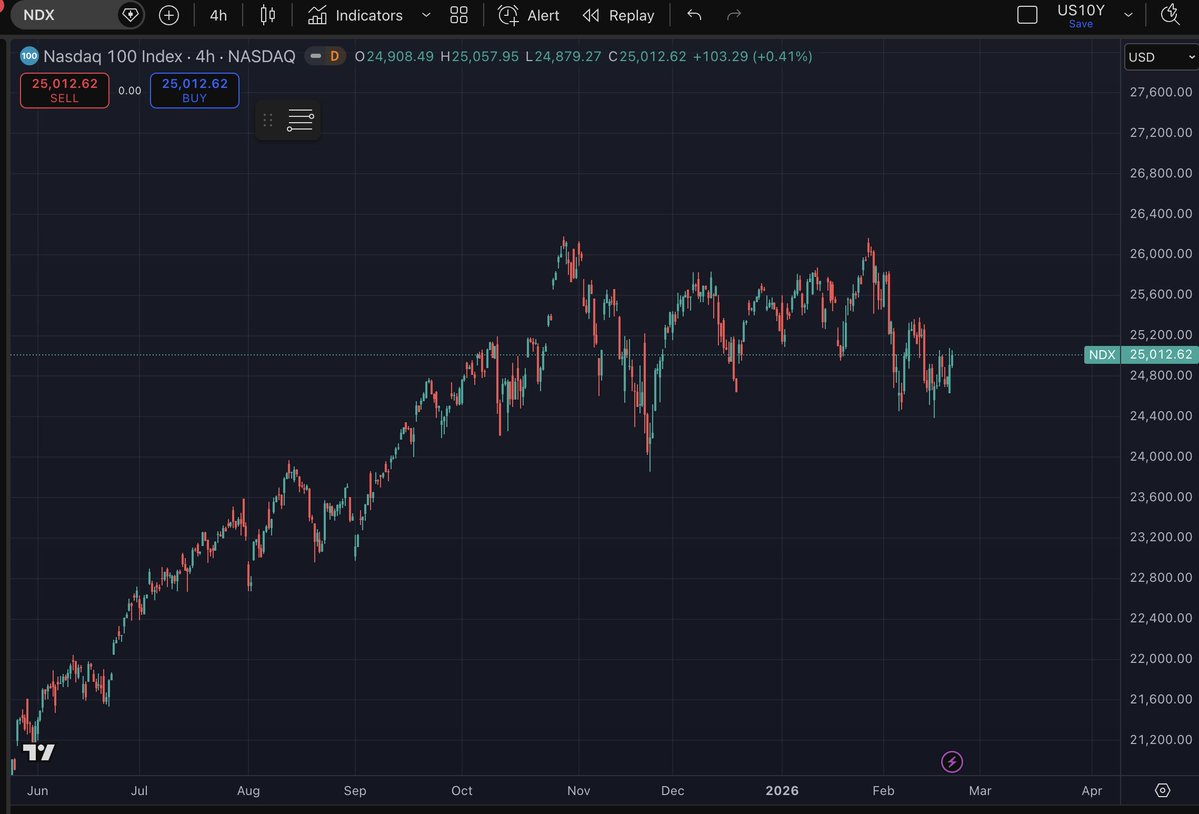Open chart settings gear at bottom right
Screen dimensions: 1199x814
coord(1162,790)
